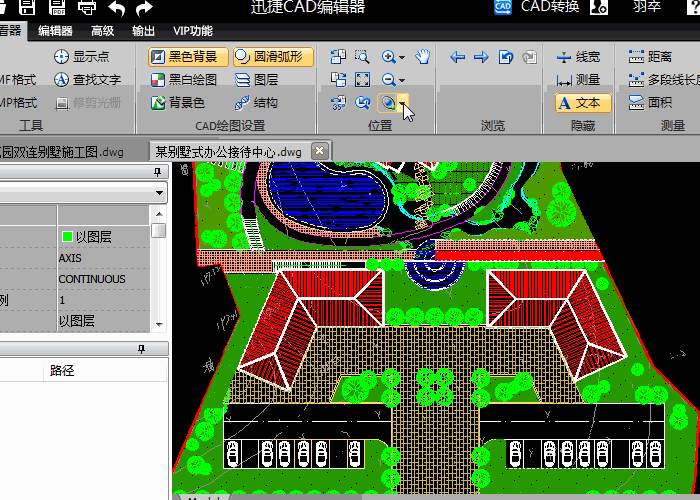Toggle the 文本 text visibility button
This screenshot has height=500, width=700.
pyautogui.click(x=578, y=102)
